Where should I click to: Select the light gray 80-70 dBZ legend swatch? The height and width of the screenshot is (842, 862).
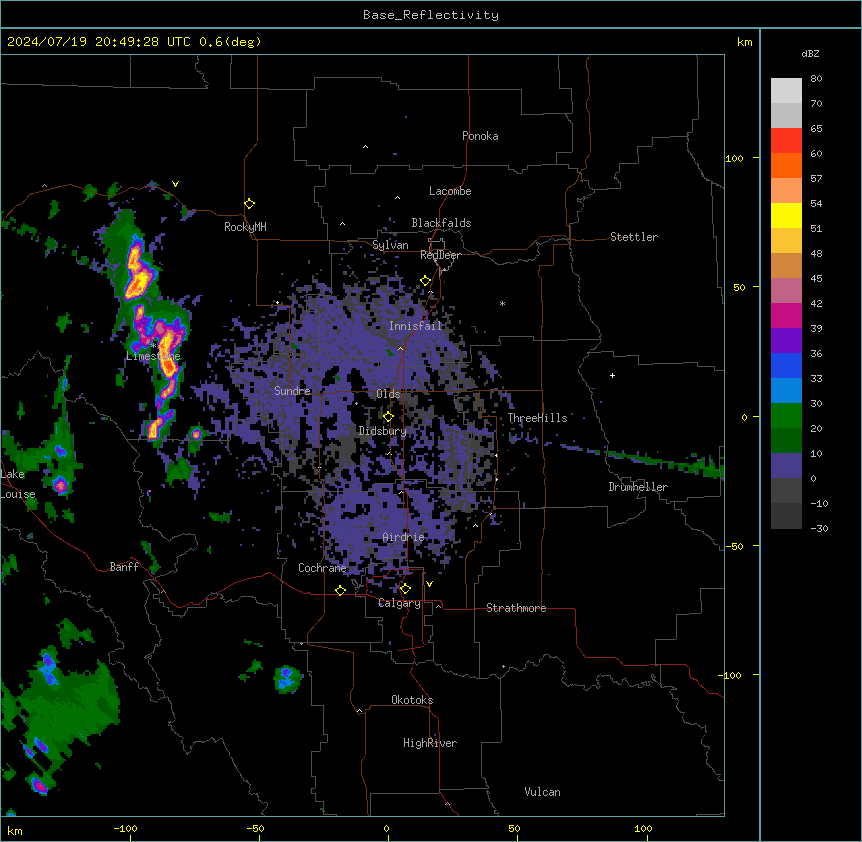786,91
